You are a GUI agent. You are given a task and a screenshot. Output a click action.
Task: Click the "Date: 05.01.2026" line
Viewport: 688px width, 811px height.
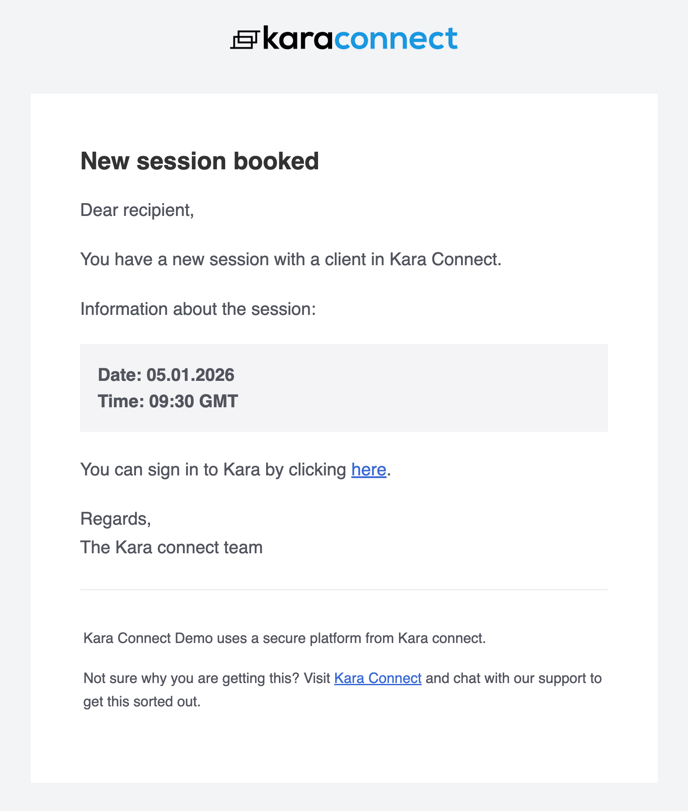point(166,375)
